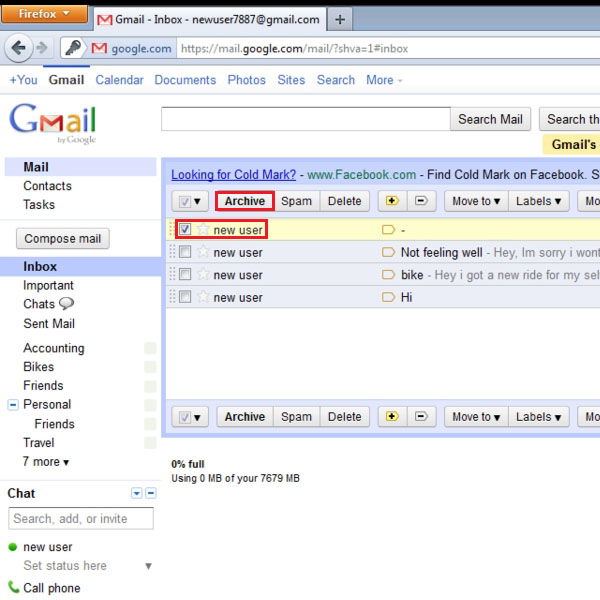Open the top 'Labels' dropdown

538,201
